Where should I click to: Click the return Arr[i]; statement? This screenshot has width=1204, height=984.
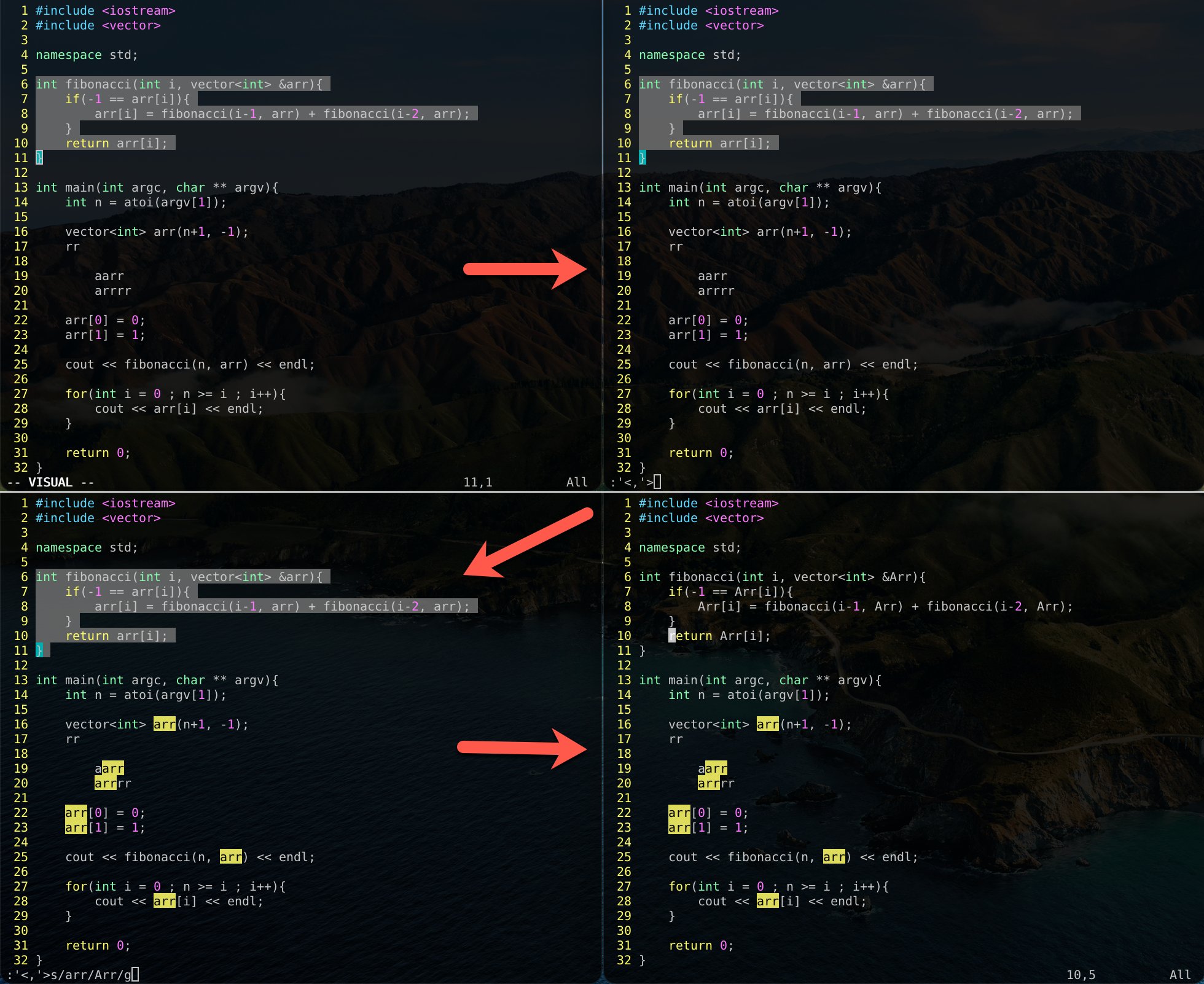click(x=719, y=636)
